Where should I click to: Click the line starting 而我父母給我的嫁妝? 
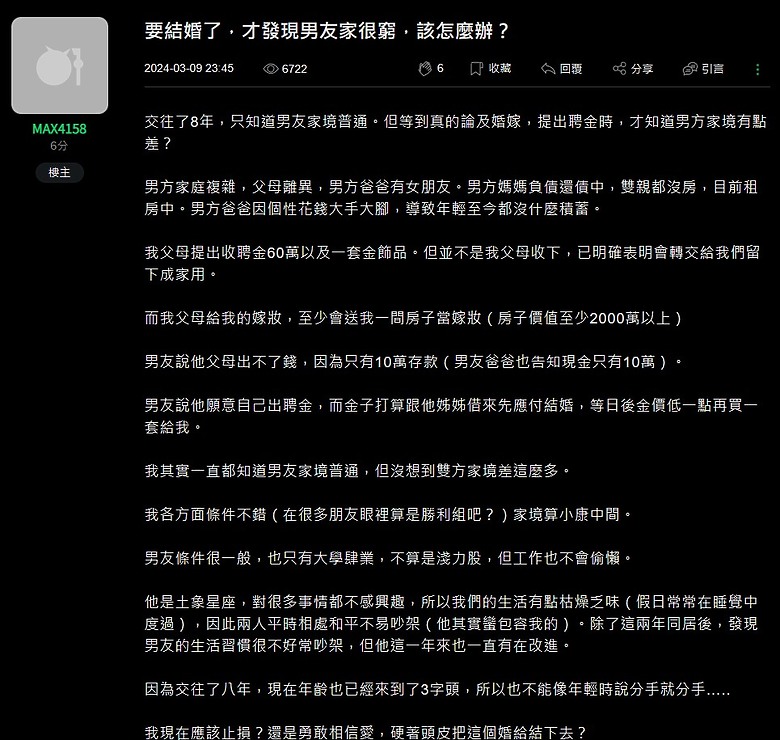413,318
